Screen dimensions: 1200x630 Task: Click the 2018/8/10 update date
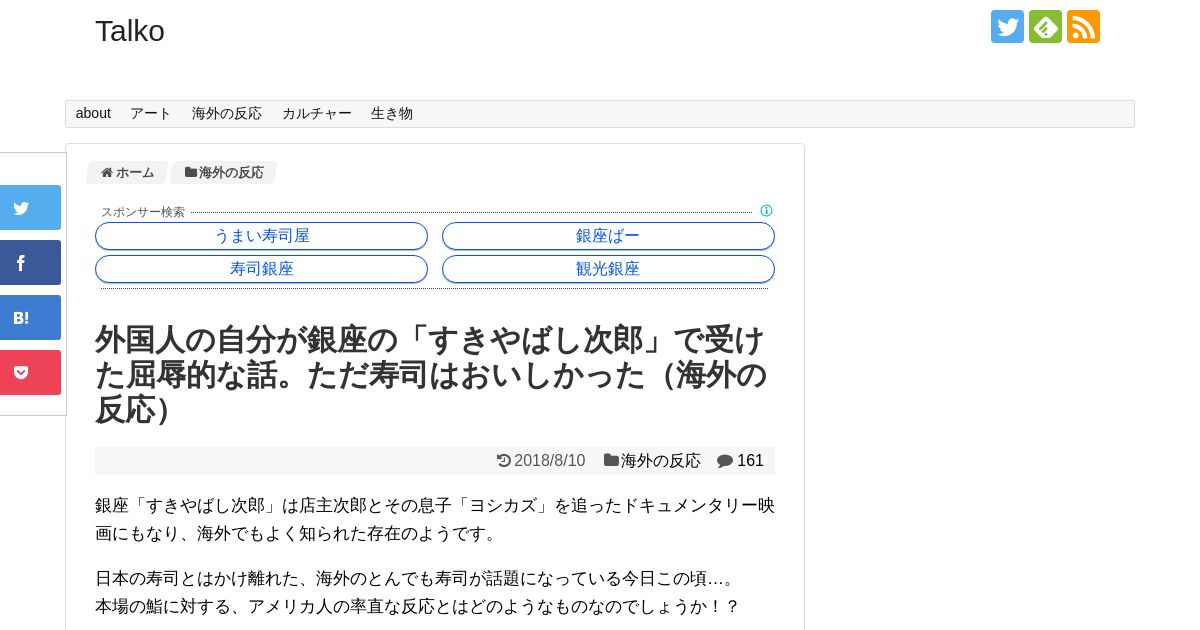tap(549, 461)
